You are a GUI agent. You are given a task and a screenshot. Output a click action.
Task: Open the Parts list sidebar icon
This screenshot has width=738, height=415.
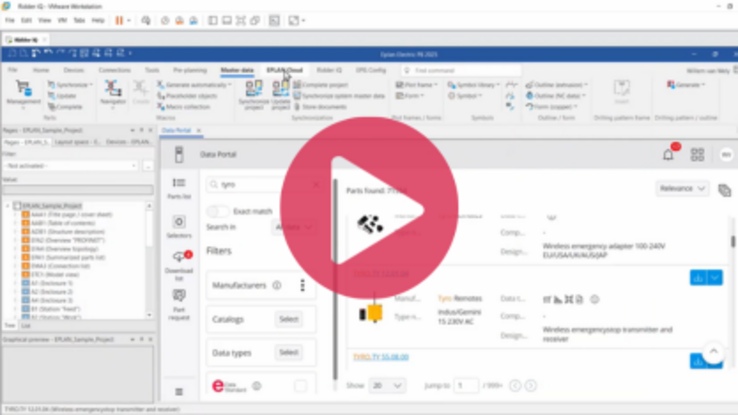(x=179, y=187)
